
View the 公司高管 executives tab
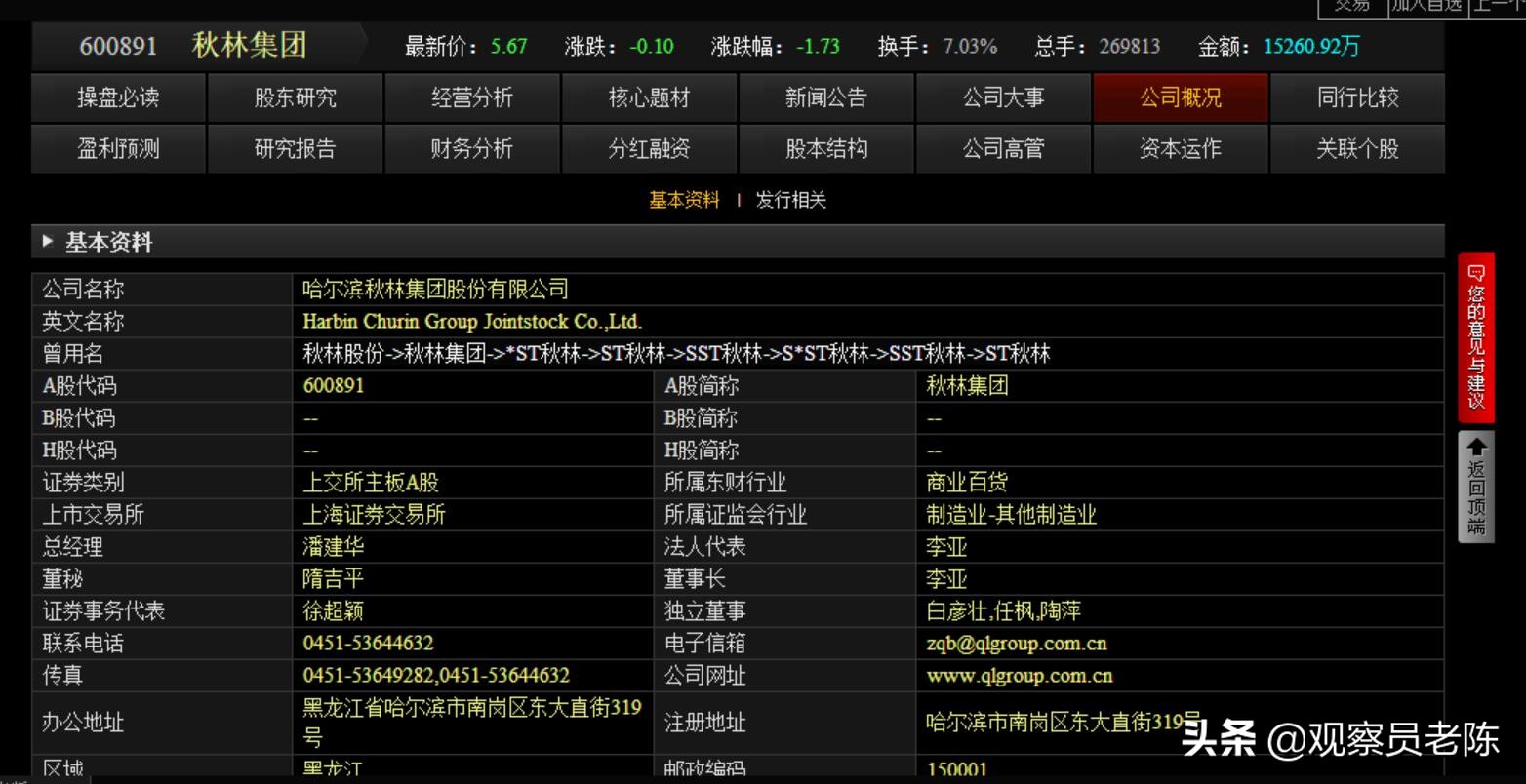pyautogui.click(x=1004, y=148)
